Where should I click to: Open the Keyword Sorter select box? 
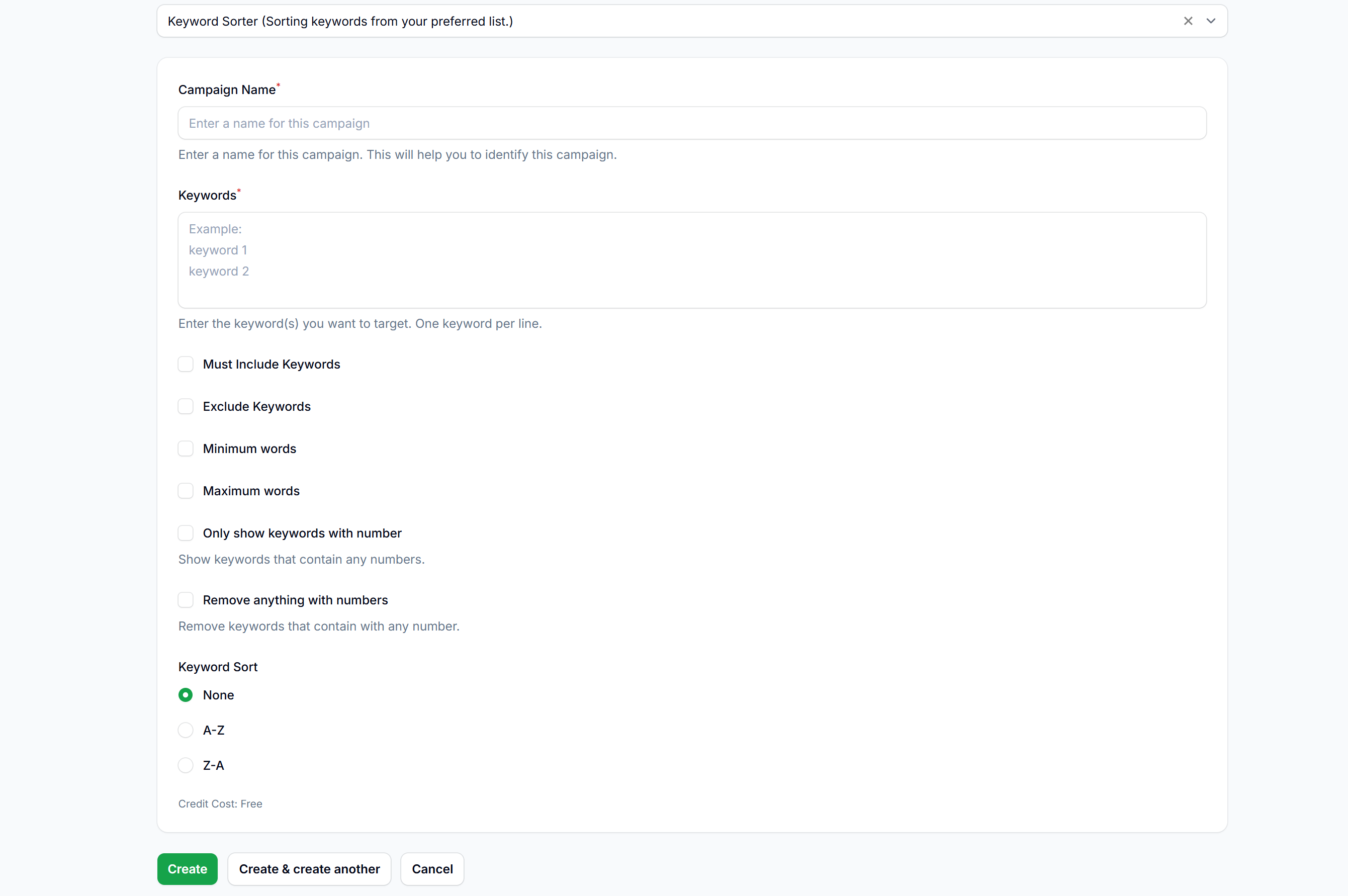(692, 21)
